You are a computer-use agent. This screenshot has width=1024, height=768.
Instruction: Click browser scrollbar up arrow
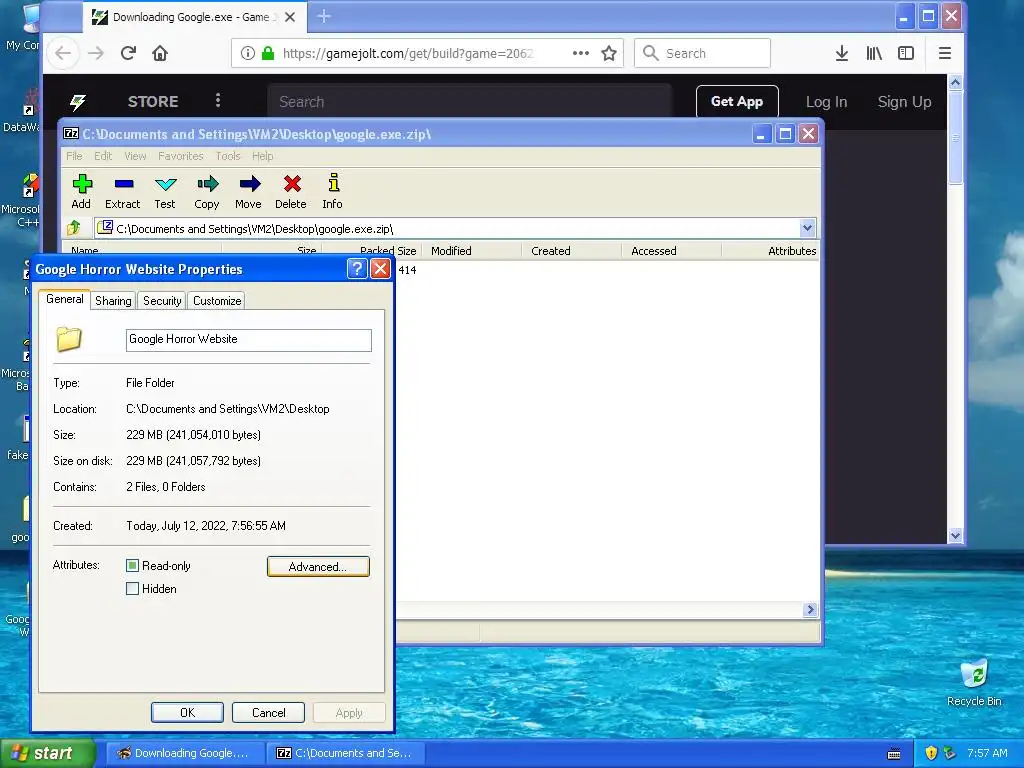(955, 82)
